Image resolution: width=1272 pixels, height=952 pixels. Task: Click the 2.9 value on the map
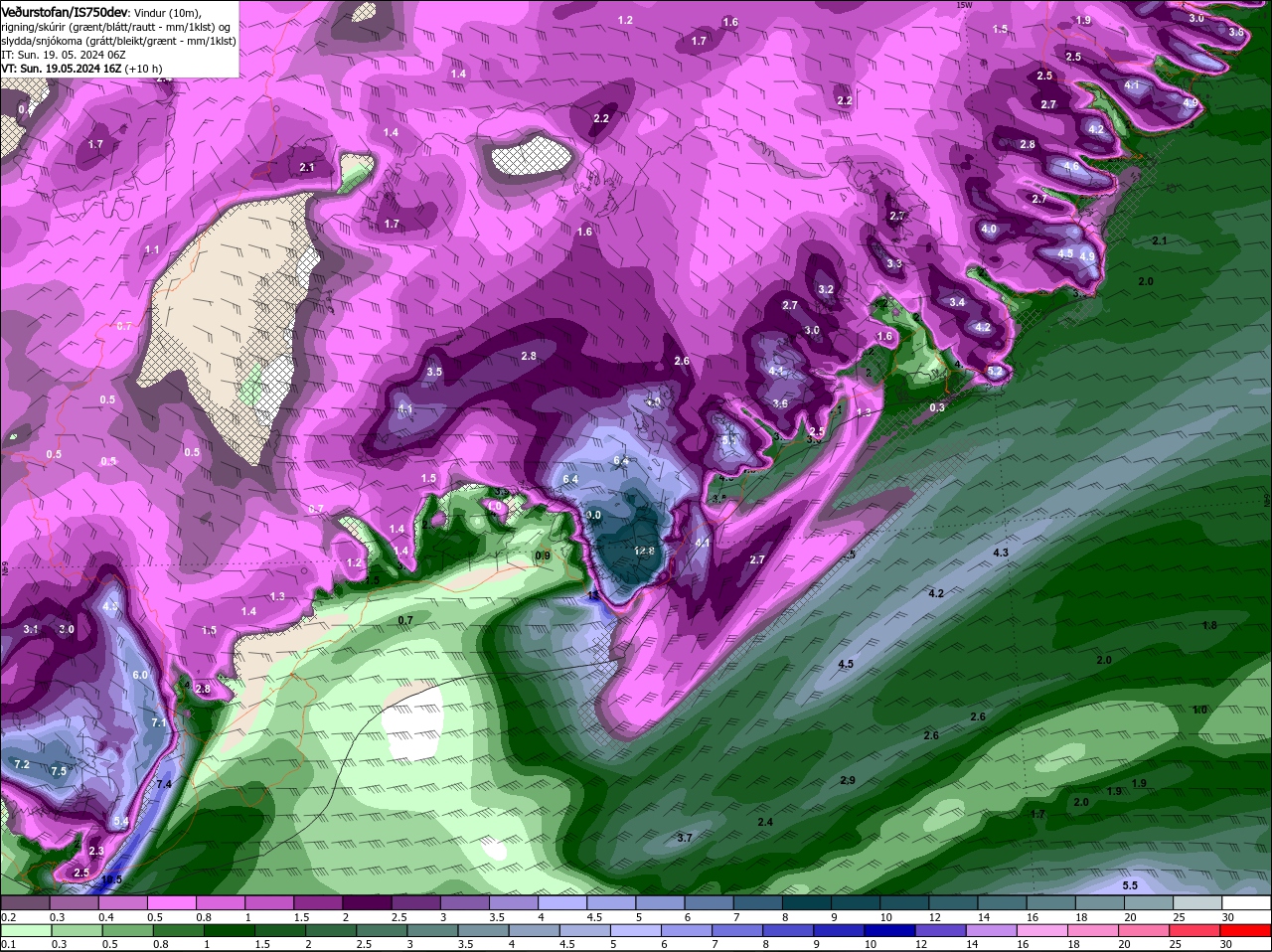click(848, 780)
